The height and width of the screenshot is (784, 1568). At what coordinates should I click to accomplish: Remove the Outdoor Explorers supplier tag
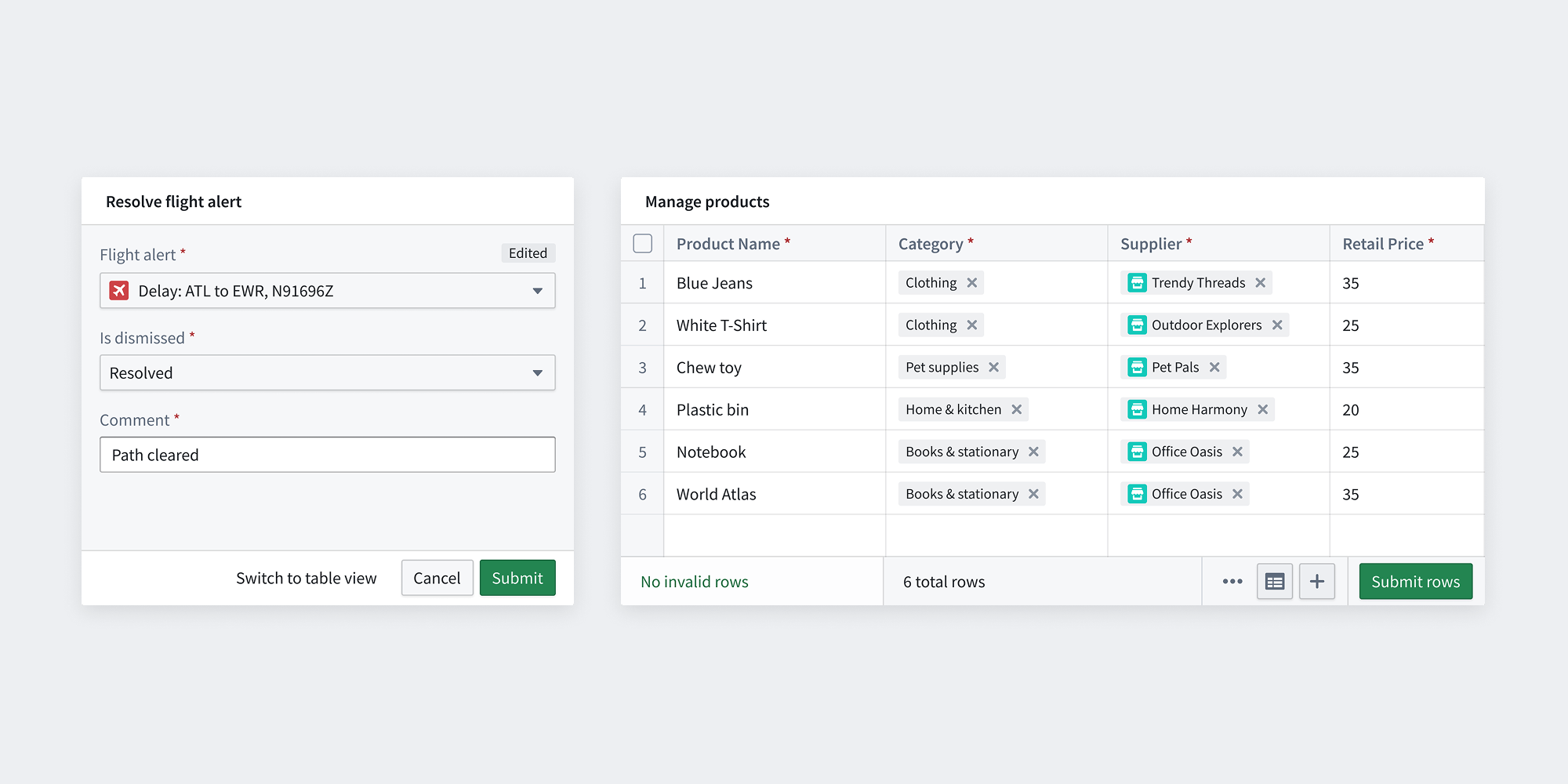pyautogui.click(x=1278, y=325)
